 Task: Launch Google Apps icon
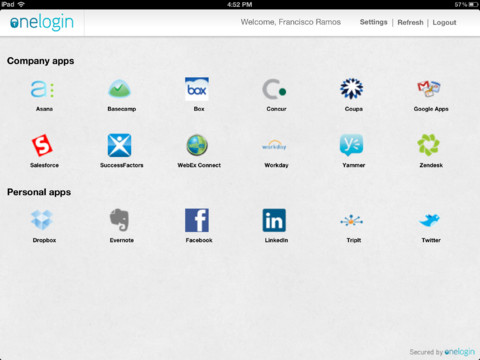[429, 89]
